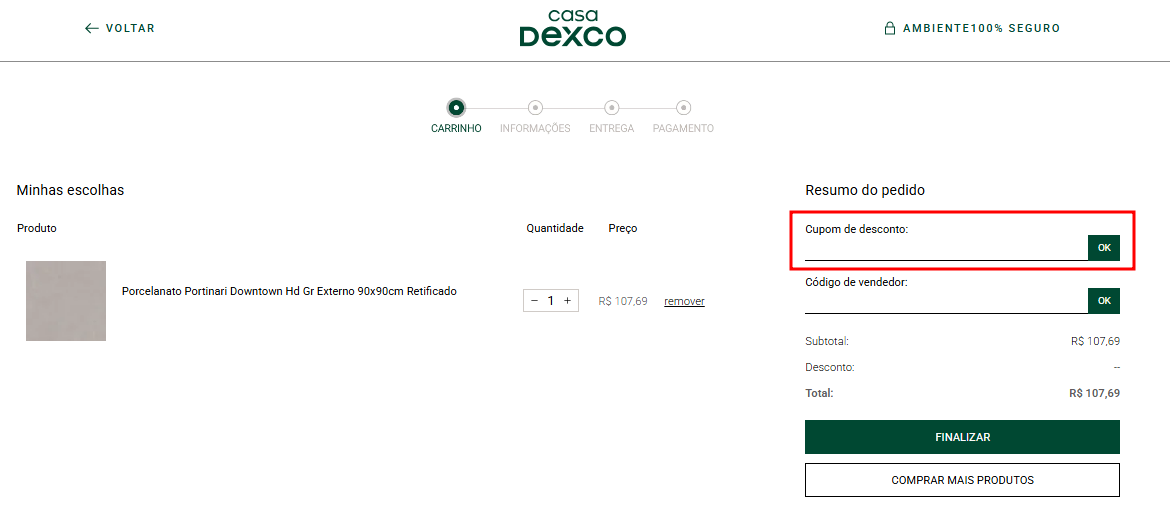Focus the Cupom de desconto input
1170x524 pixels.
tap(945, 249)
